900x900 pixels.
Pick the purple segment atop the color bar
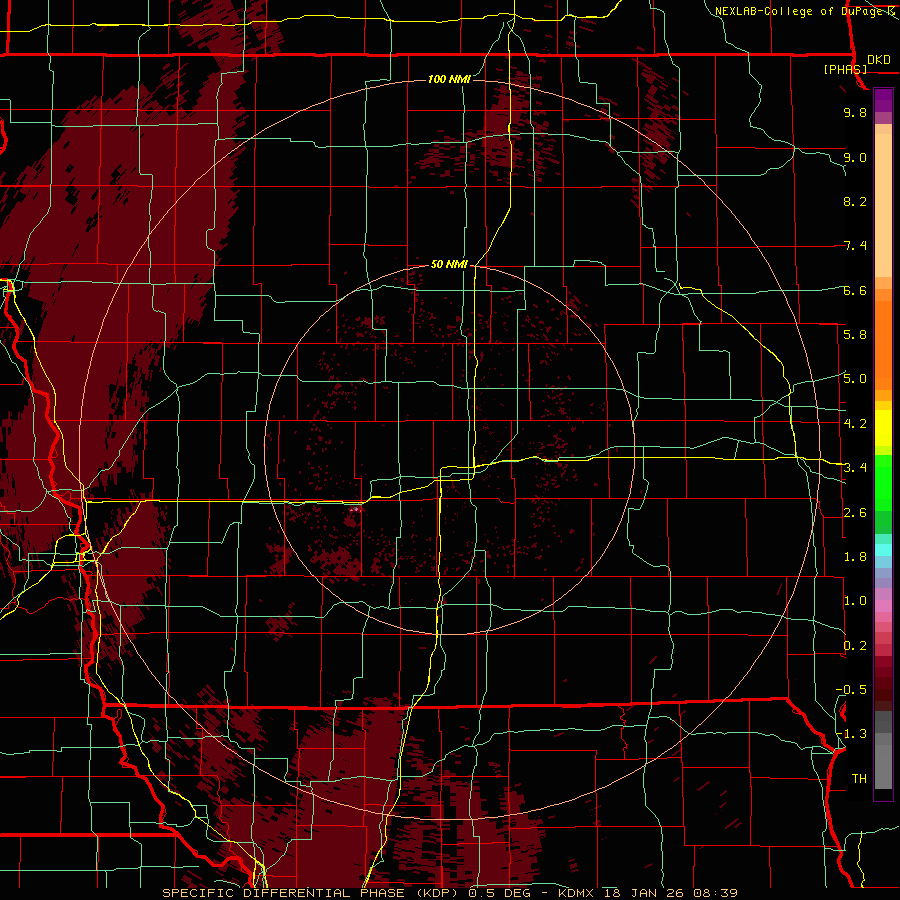(883, 100)
